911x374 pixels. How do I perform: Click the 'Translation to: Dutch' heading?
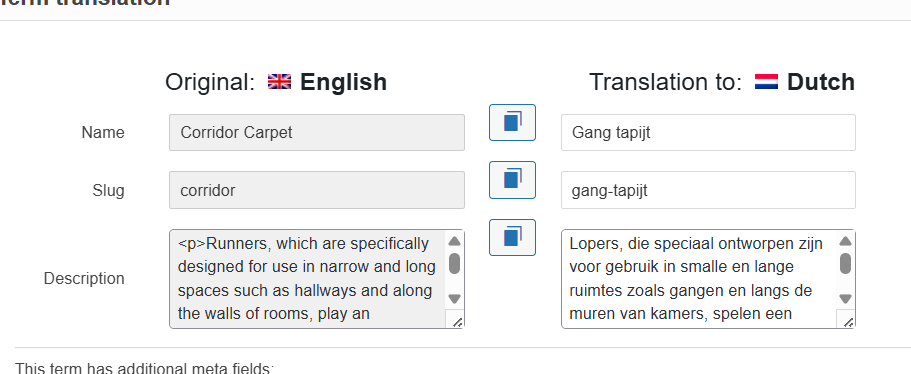click(x=722, y=82)
